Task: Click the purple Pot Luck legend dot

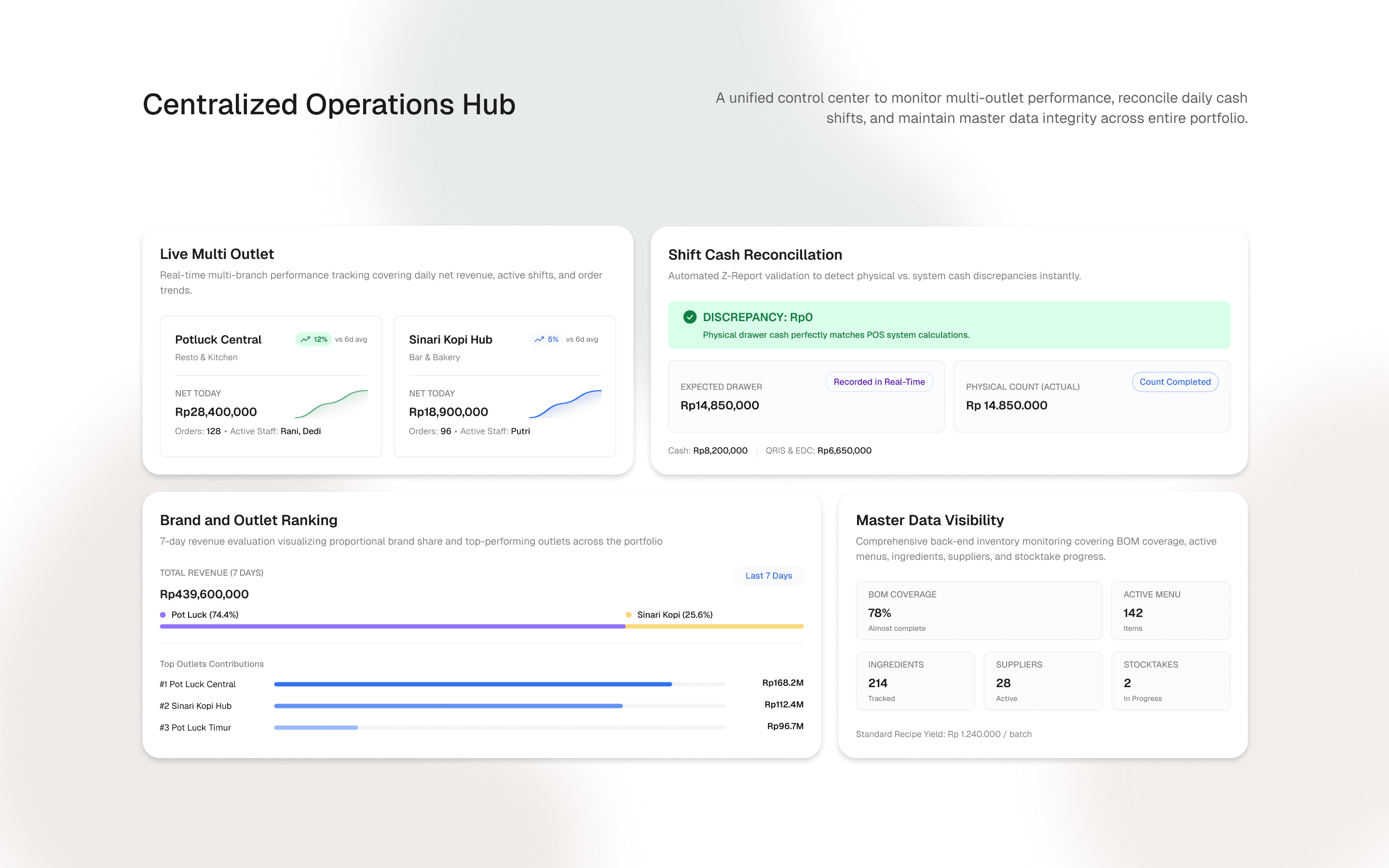Action: pyautogui.click(x=163, y=615)
